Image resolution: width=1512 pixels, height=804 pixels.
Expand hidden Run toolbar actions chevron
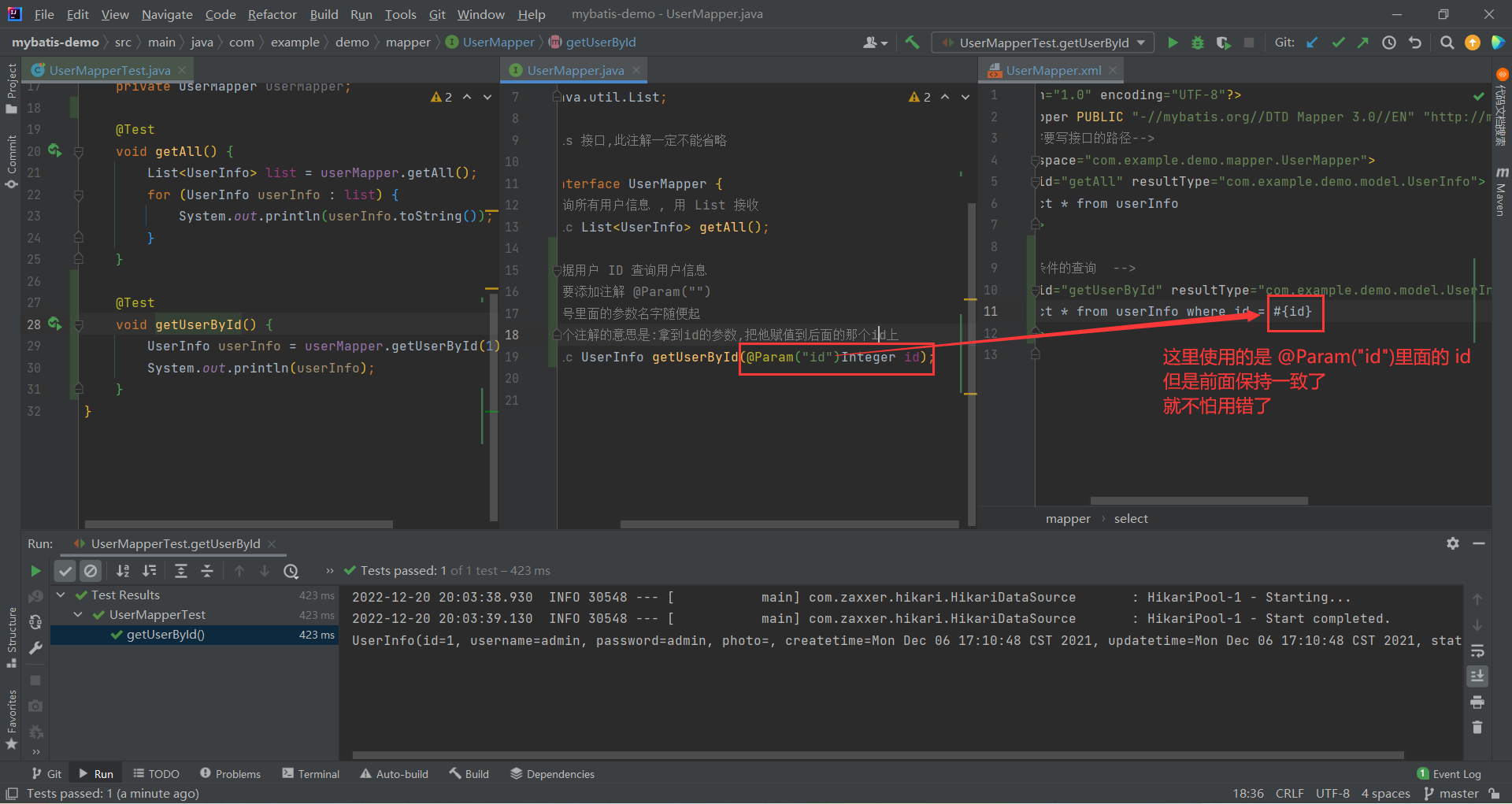click(329, 571)
